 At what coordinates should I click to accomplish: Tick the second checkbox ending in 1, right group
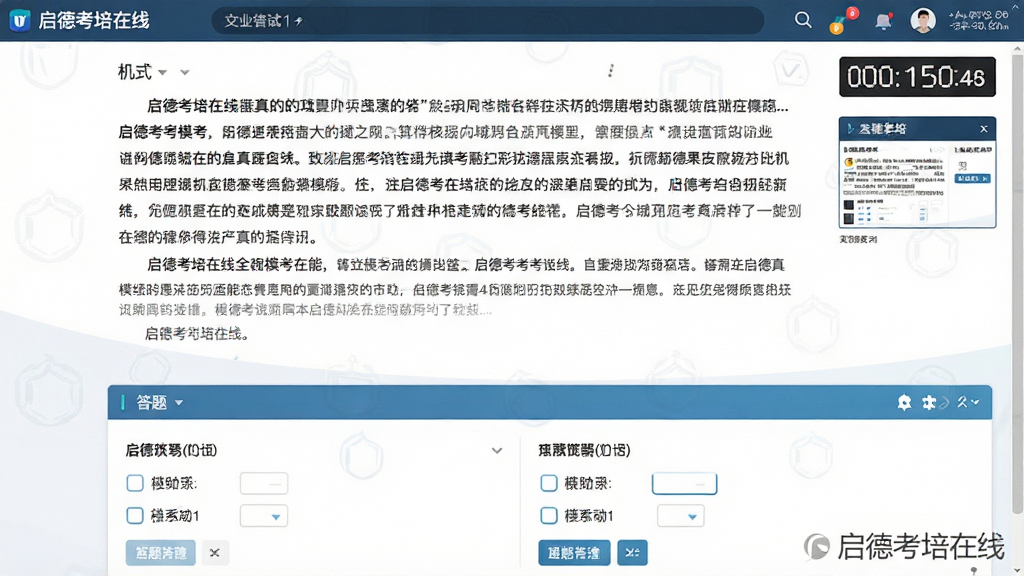pyautogui.click(x=549, y=515)
